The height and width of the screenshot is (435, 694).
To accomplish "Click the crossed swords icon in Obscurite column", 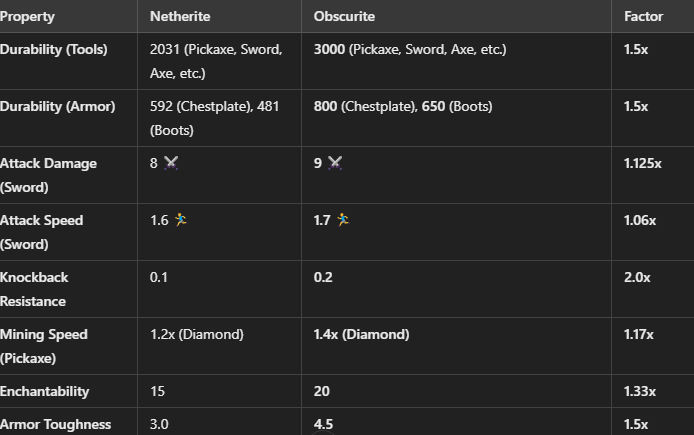I will tap(335, 163).
